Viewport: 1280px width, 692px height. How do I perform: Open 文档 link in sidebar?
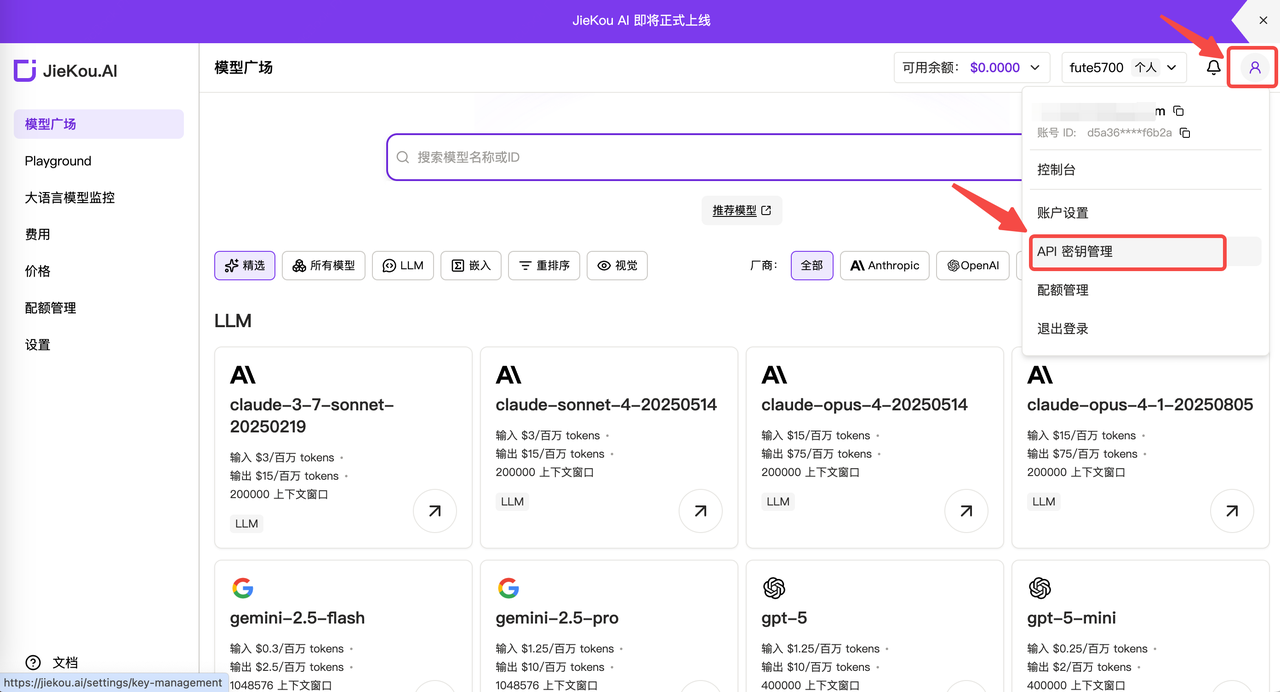[65, 662]
